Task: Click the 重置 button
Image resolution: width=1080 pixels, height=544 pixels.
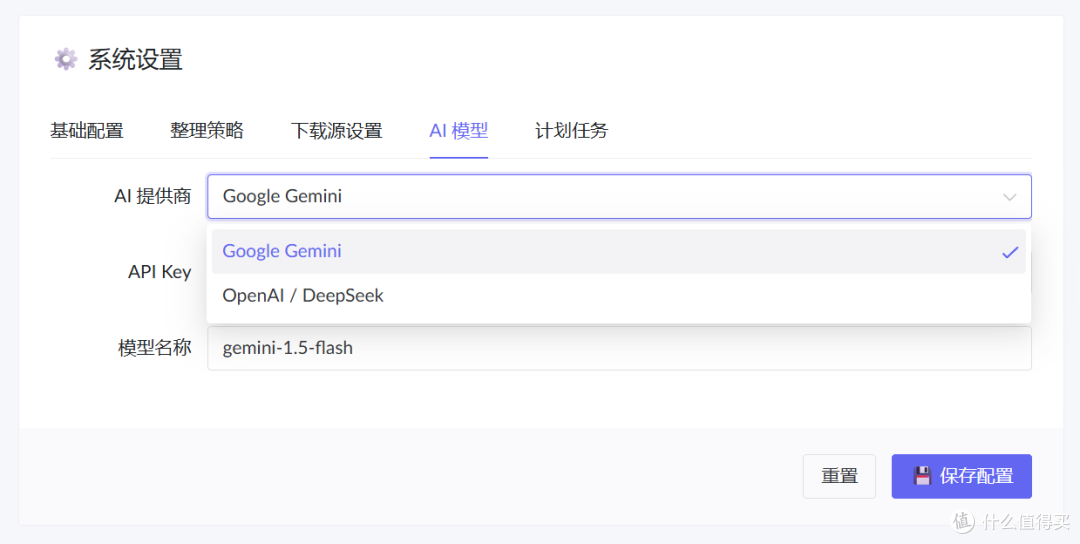Action: click(839, 476)
